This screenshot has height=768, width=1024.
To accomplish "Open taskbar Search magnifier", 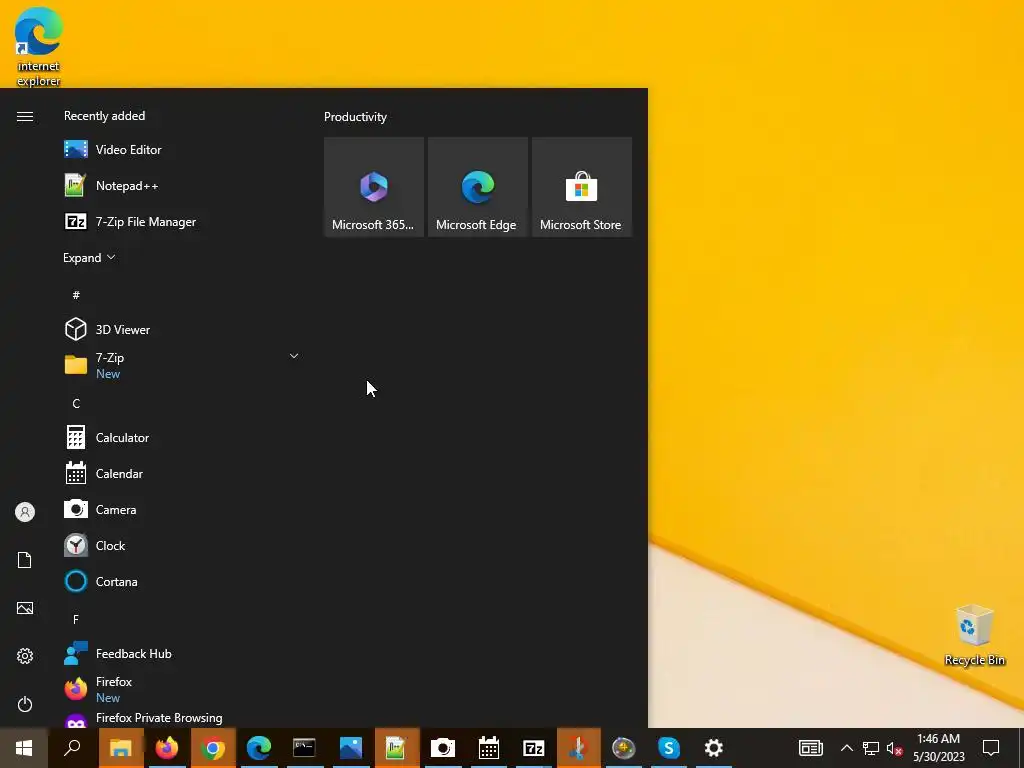I will pyautogui.click(x=72, y=748).
